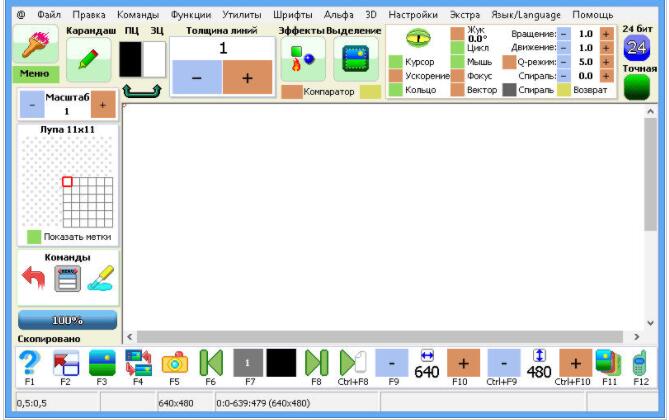Toggle the Кольцо option
This screenshot has width=669, height=420.
coord(396,90)
